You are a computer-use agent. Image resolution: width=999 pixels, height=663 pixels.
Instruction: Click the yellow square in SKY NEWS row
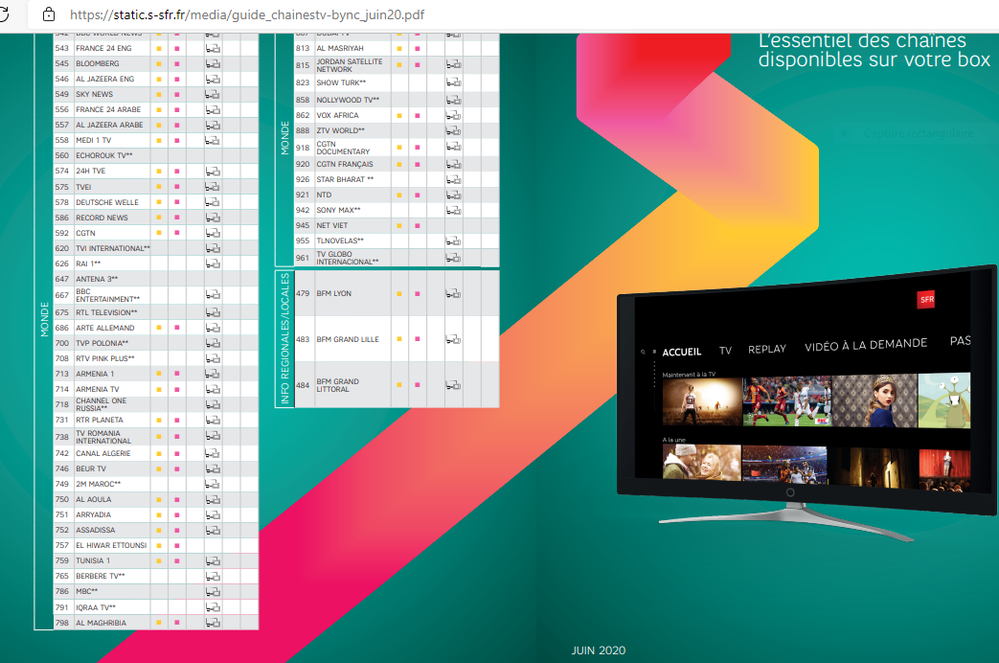click(x=158, y=95)
